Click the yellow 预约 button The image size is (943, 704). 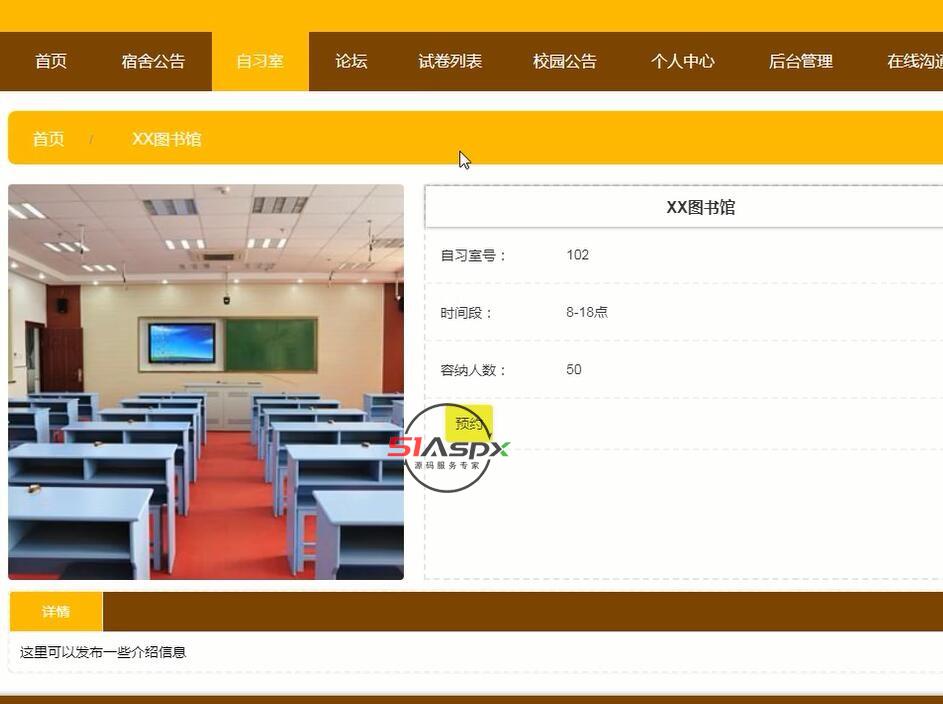(468, 423)
